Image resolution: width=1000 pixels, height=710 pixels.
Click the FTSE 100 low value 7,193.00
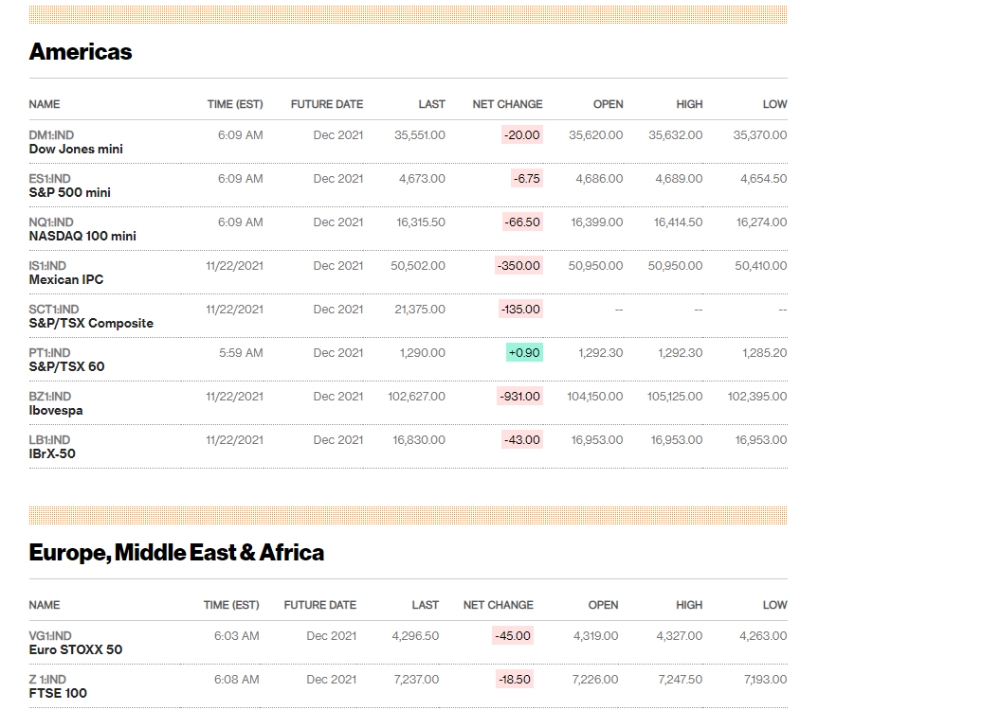click(765, 679)
